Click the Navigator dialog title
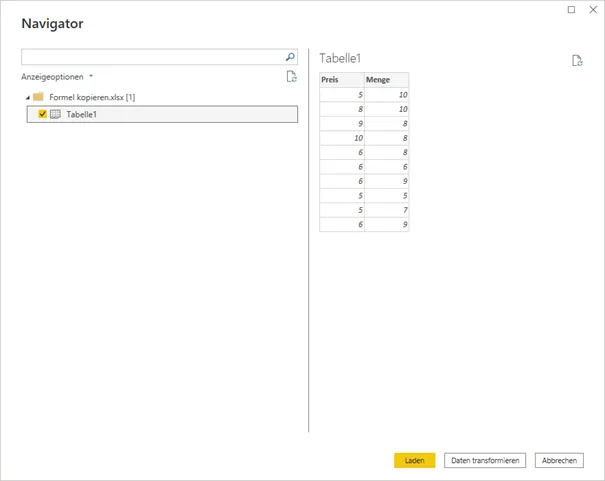The width and height of the screenshot is (605, 481). (52, 24)
